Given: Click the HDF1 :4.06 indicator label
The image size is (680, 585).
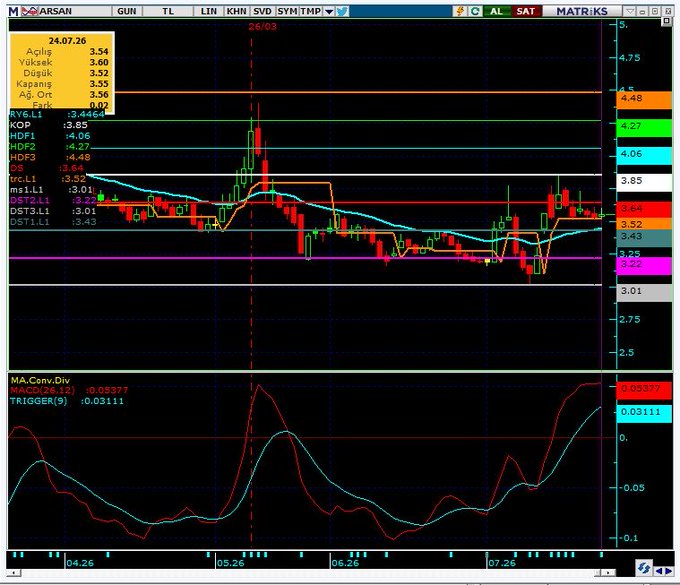Looking at the screenshot, I should 50,136.
